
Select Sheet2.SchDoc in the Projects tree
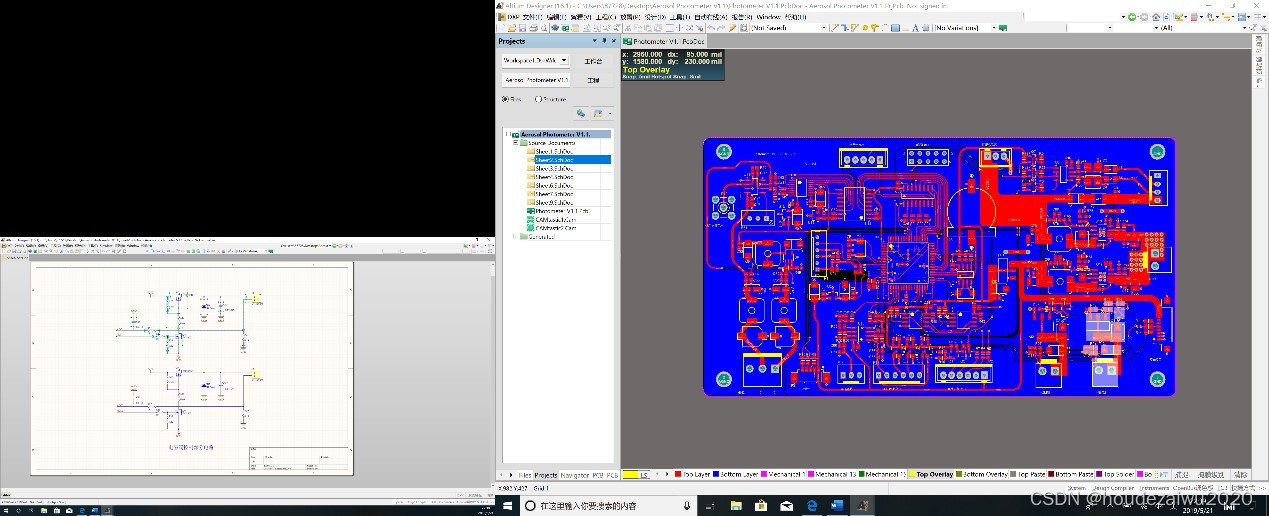tap(572, 160)
